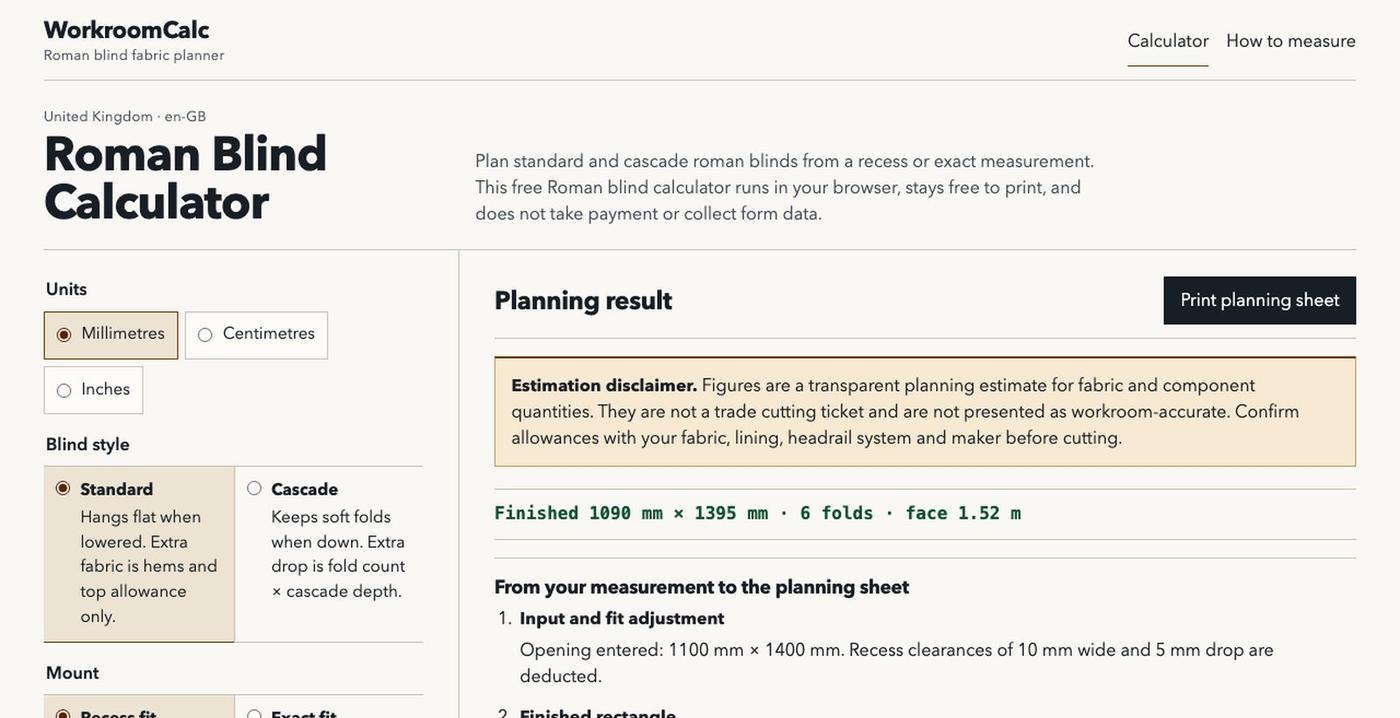Go to the How to measure page

(1291, 41)
